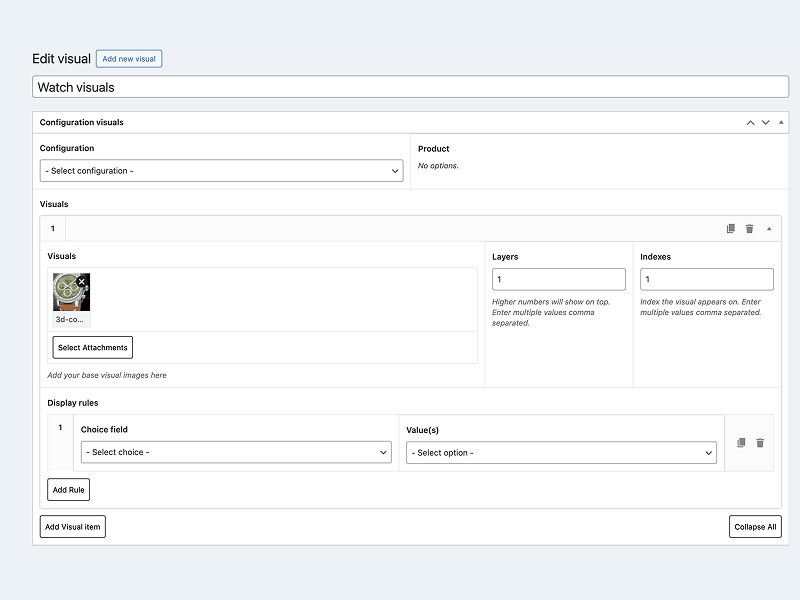Click Select Attachments button
Image resolution: width=800 pixels, height=600 pixels.
[92, 347]
